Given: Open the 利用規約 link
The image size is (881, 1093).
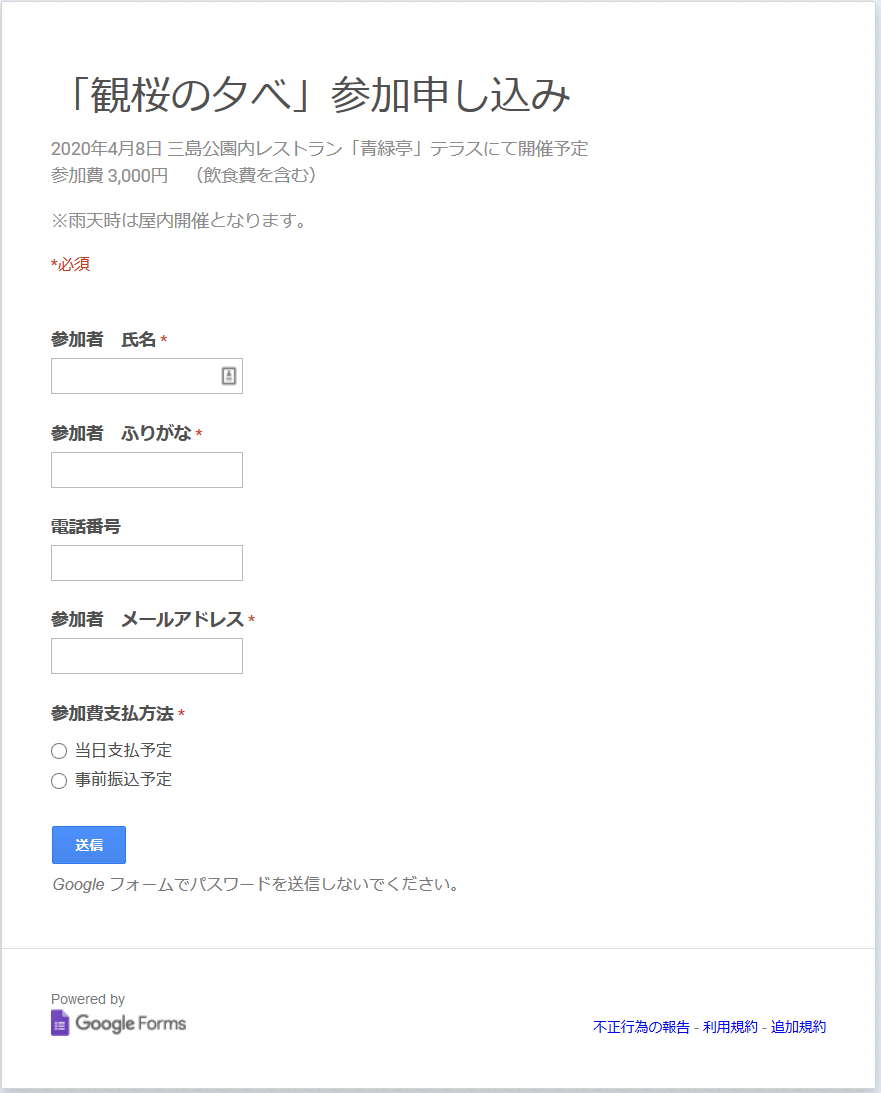Looking at the screenshot, I should click(730, 1027).
